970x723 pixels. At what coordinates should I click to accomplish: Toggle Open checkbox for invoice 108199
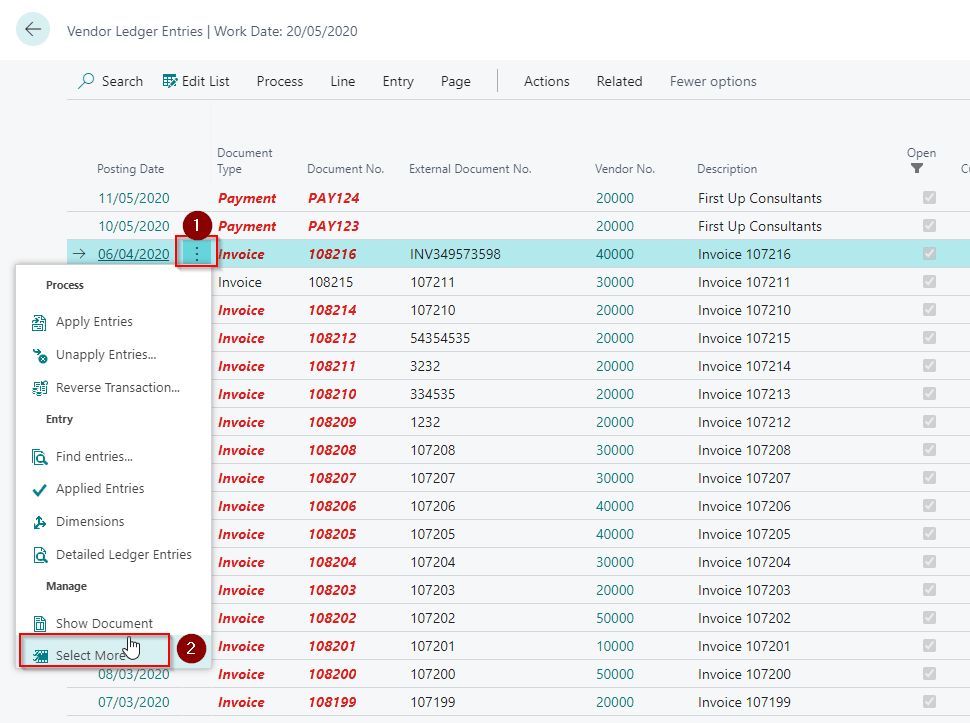[930, 702]
